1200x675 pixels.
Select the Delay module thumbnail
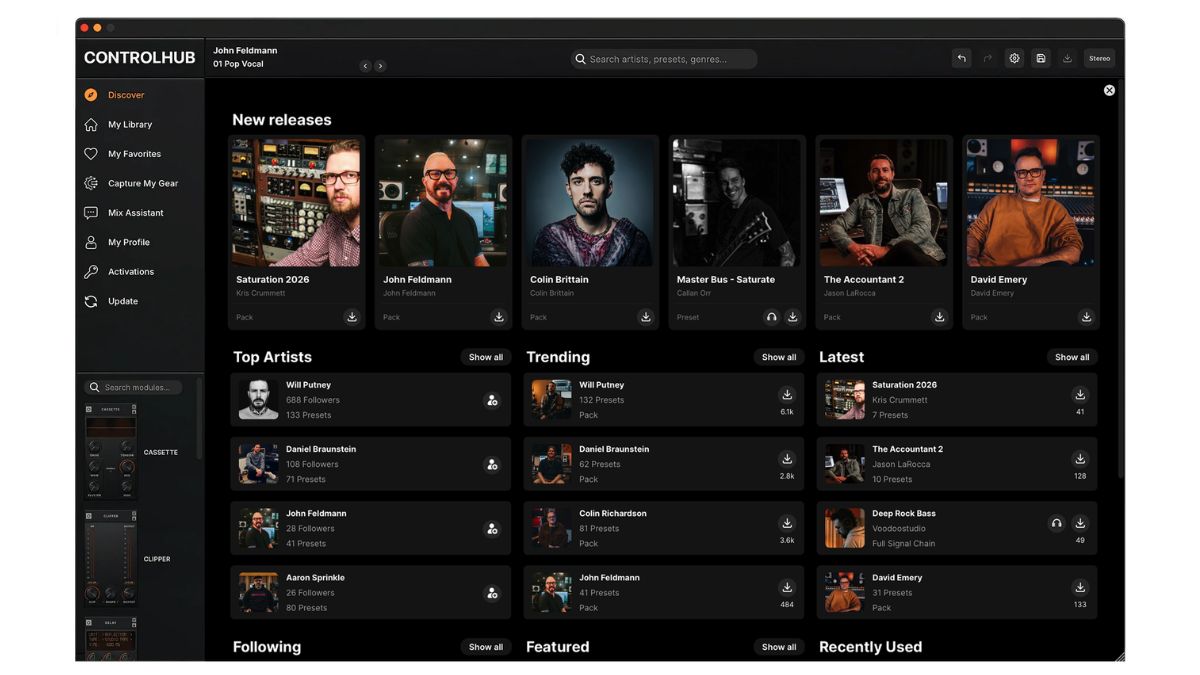(x=111, y=639)
